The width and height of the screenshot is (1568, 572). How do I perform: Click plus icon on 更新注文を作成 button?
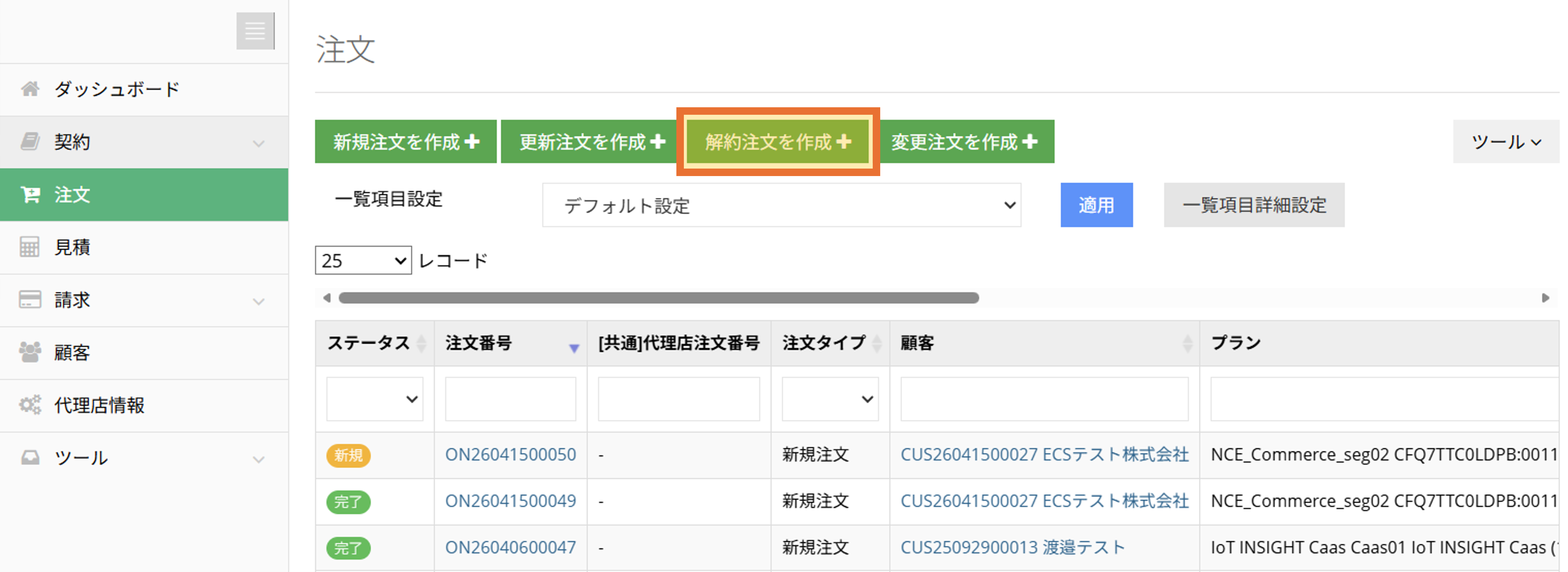(657, 142)
